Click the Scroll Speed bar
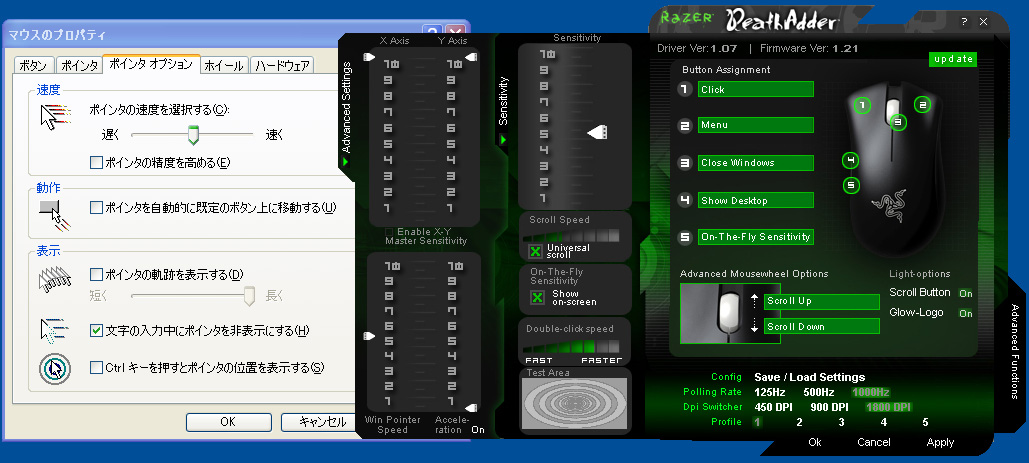 pos(574,235)
